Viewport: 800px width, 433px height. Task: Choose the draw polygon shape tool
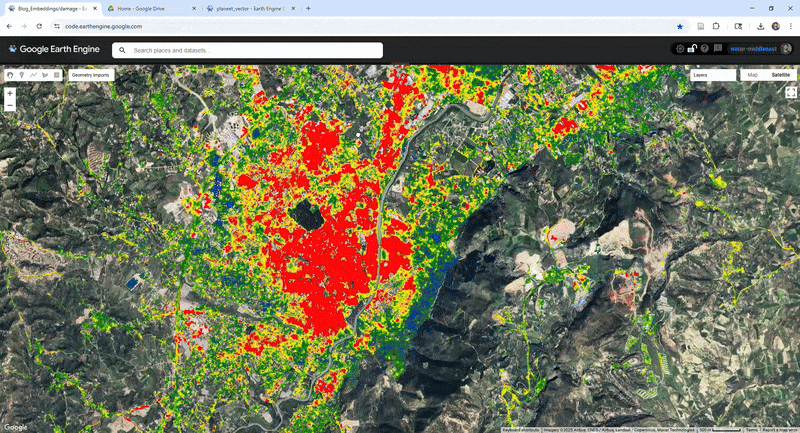pos(45,75)
